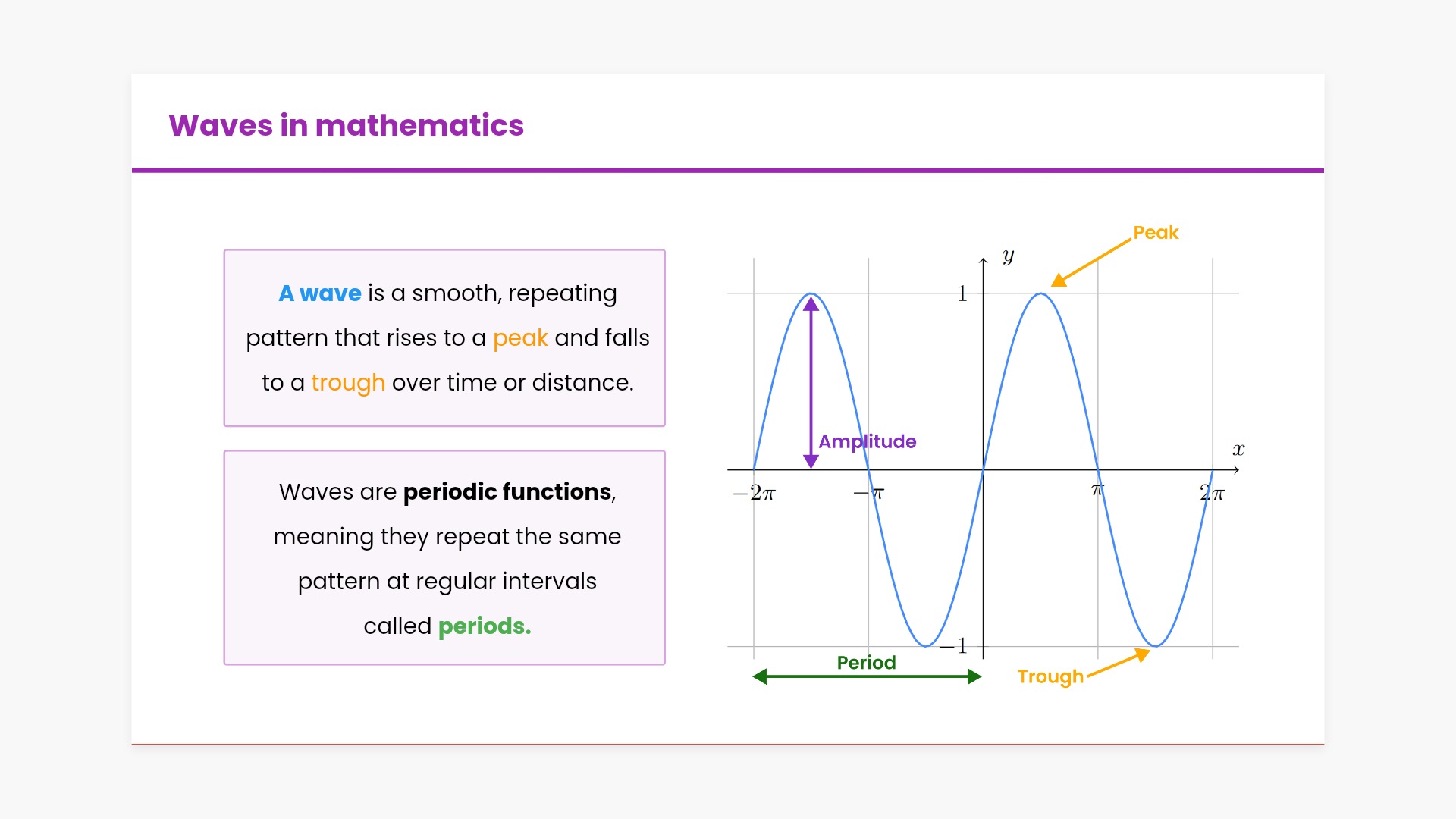The image size is (1456, 819).
Task: Click the green word "periods."
Action: [485, 626]
